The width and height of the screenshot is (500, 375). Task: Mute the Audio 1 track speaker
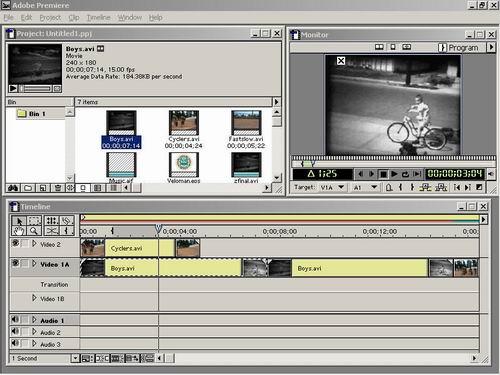(15, 320)
